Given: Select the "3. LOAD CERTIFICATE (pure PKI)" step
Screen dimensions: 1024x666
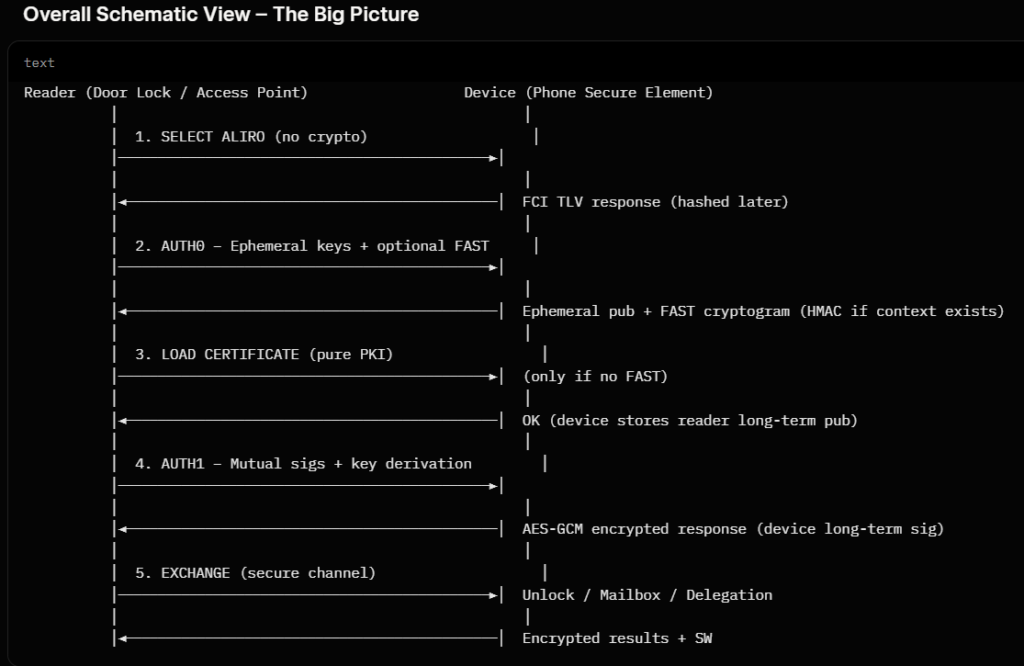Looking at the screenshot, I should (271, 355).
